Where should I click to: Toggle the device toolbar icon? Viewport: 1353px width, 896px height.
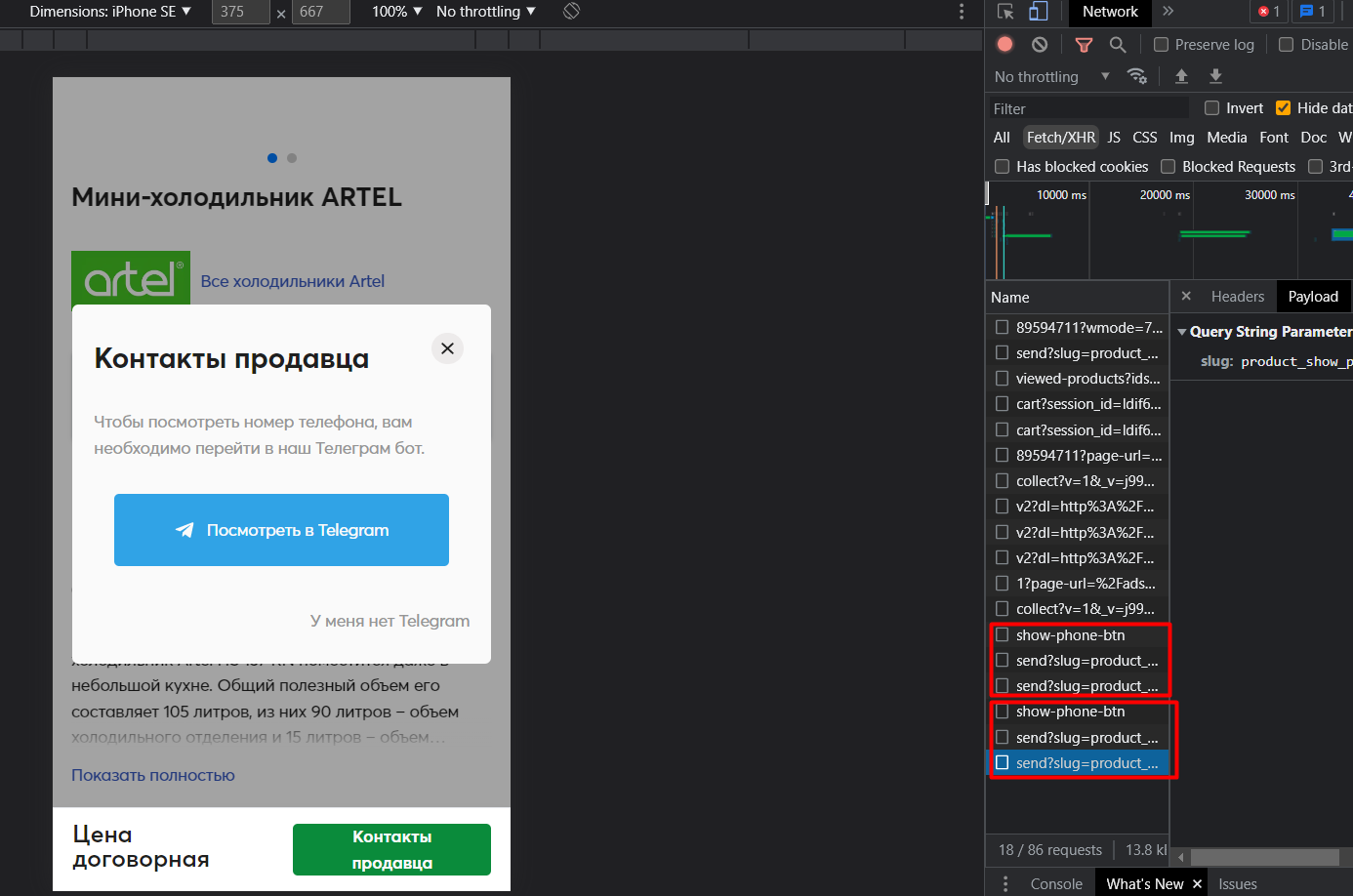[1039, 12]
